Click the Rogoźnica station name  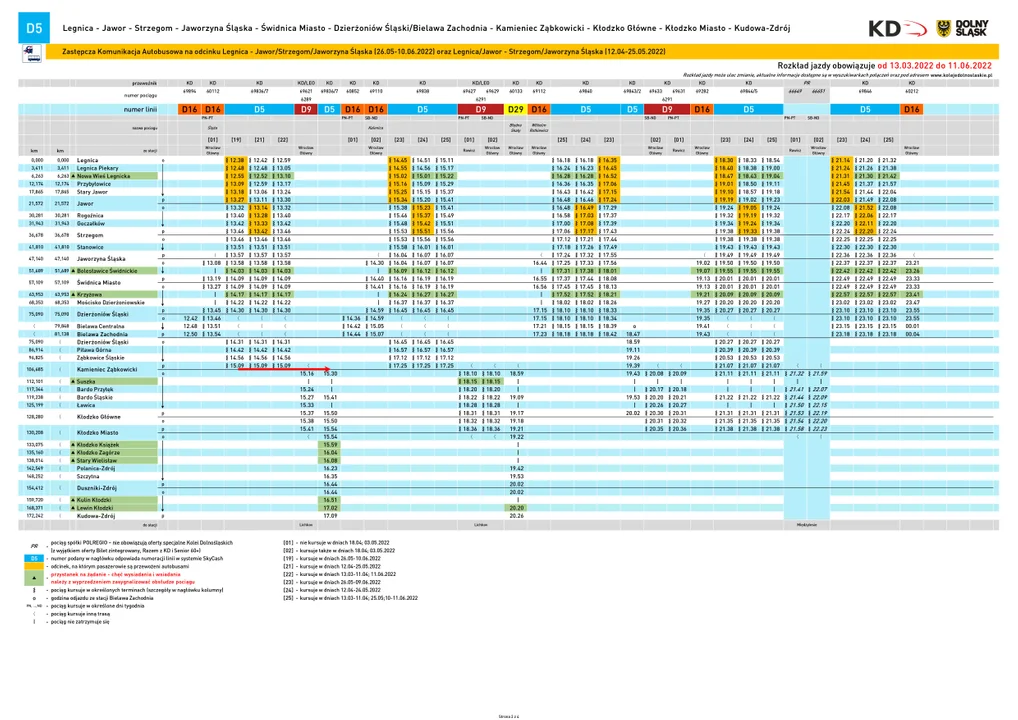(x=90, y=216)
